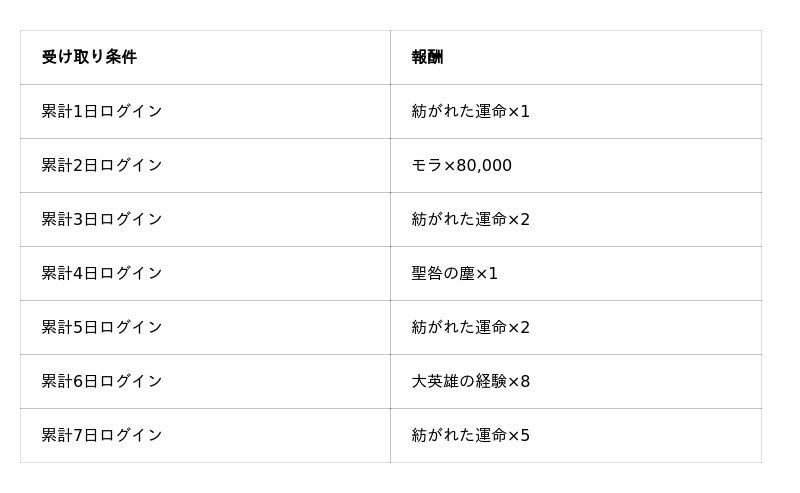The width and height of the screenshot is (800, 493).
Task: Select the 累計6日ログイン cell
Action: coord(102,381)
